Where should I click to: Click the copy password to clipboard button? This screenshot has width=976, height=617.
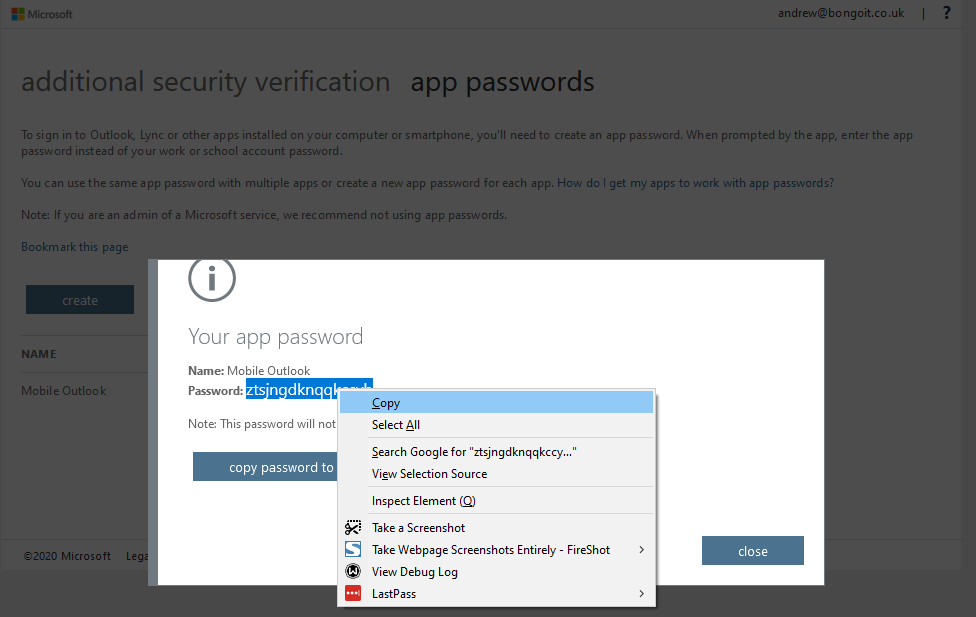(266, 467)
